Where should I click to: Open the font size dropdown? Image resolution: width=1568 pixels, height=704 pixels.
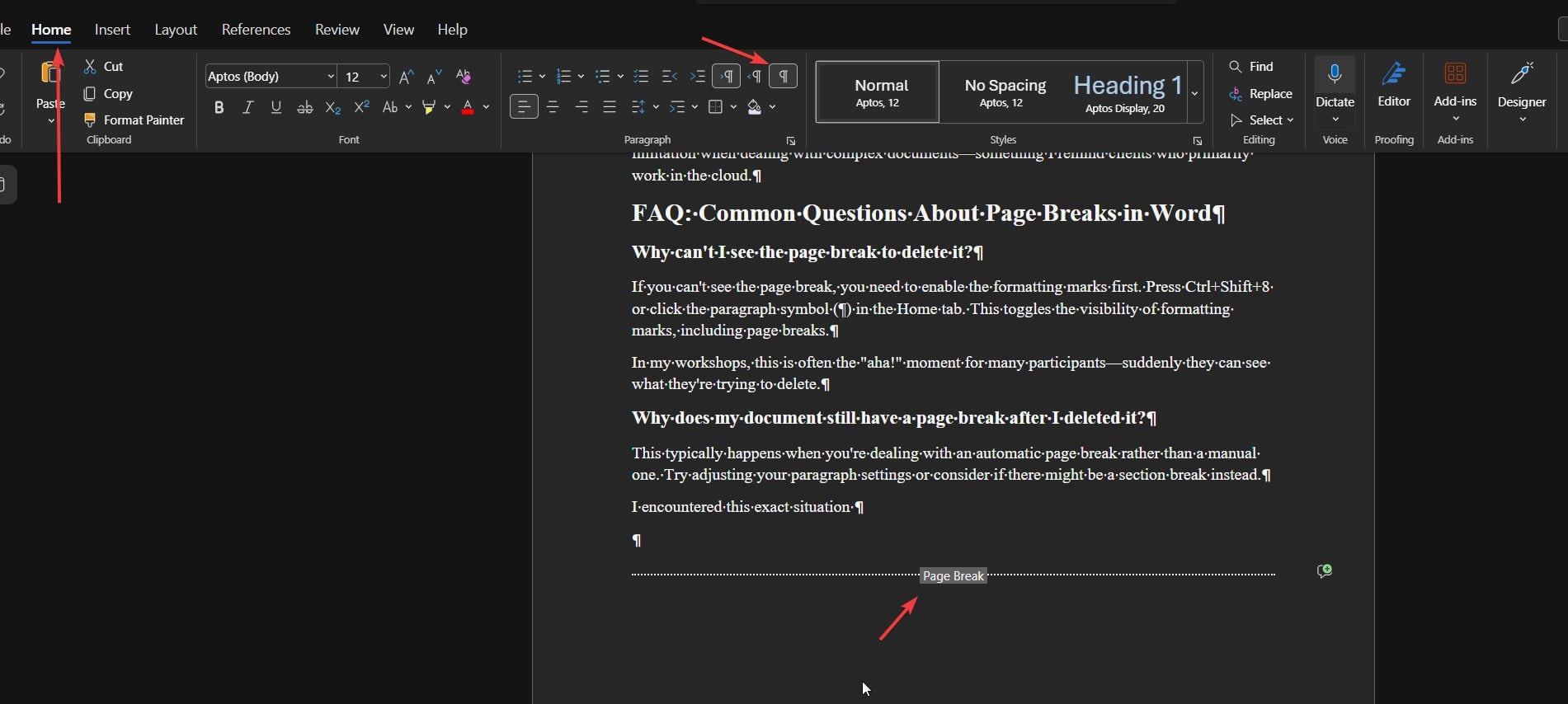(x=384, y=77)
